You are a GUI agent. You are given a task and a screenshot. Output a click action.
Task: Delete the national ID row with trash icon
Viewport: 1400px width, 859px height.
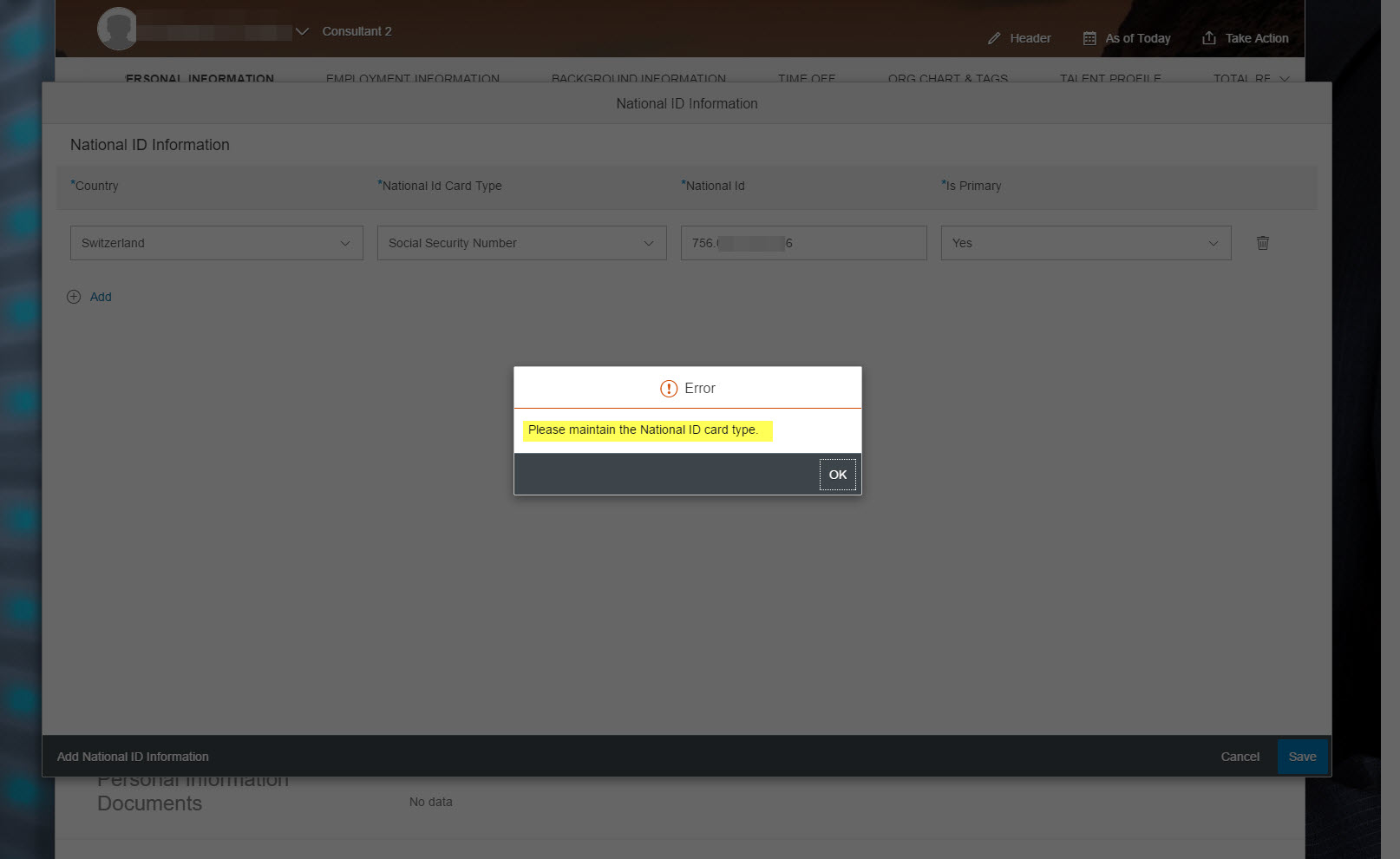point(1263,243)
